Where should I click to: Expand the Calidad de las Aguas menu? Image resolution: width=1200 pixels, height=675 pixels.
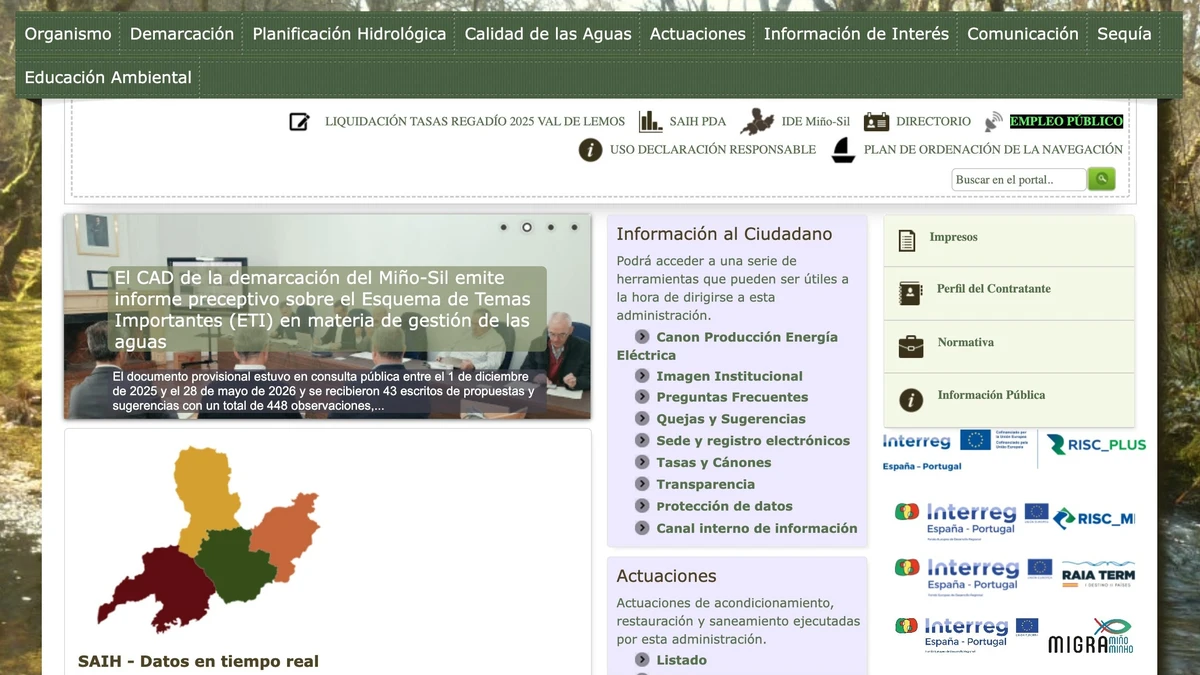[548, 34]
